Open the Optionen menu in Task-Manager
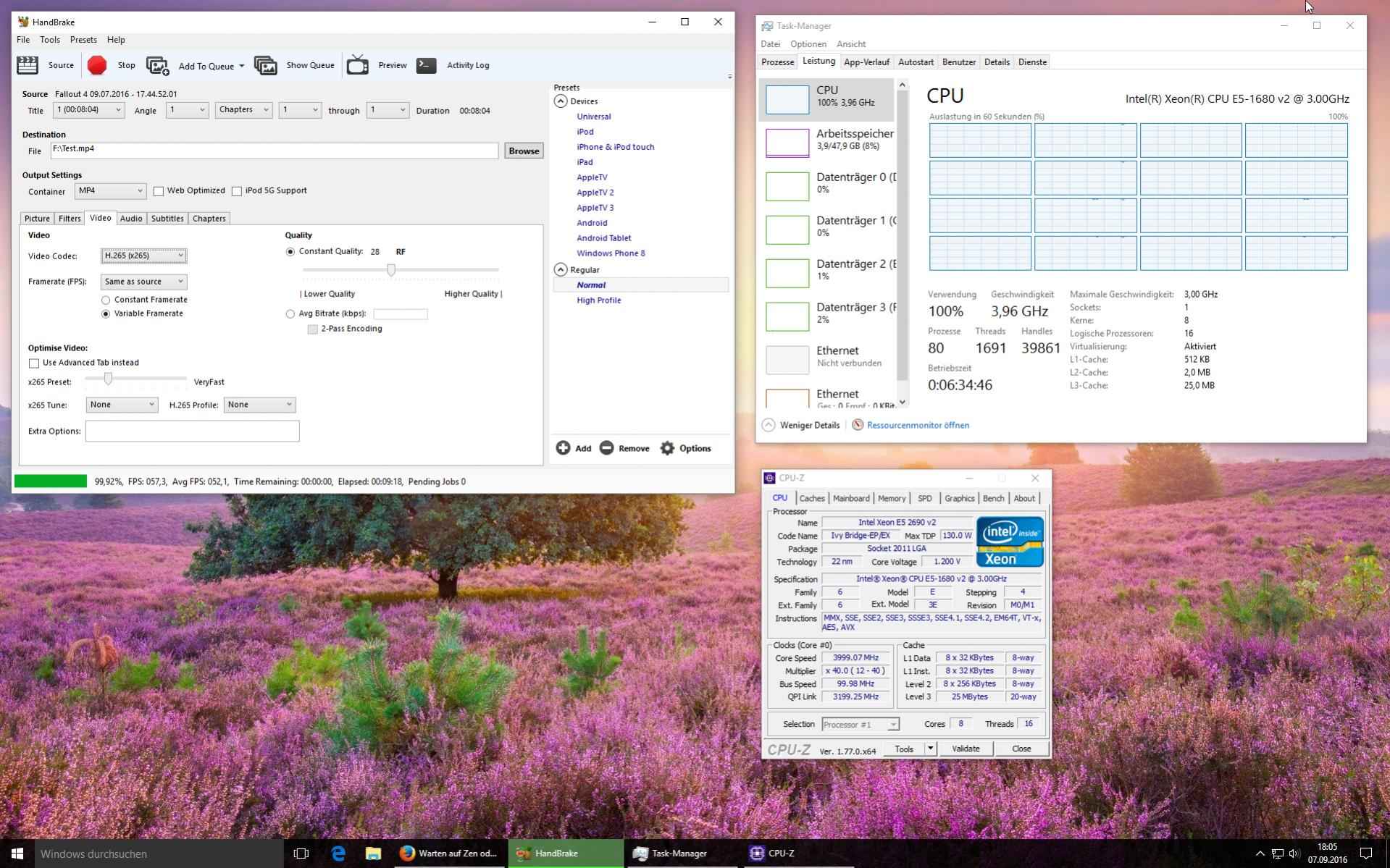The image size is (1390, 868). click(x=808, y=44)
